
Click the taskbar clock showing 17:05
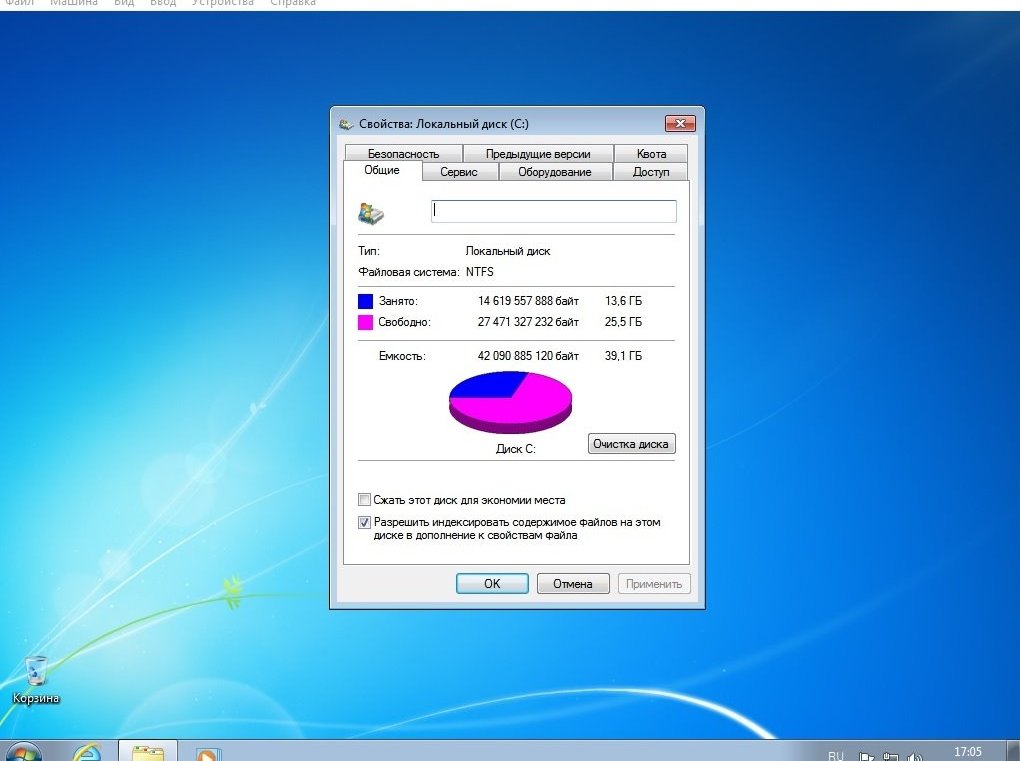(x=967, y=752)
